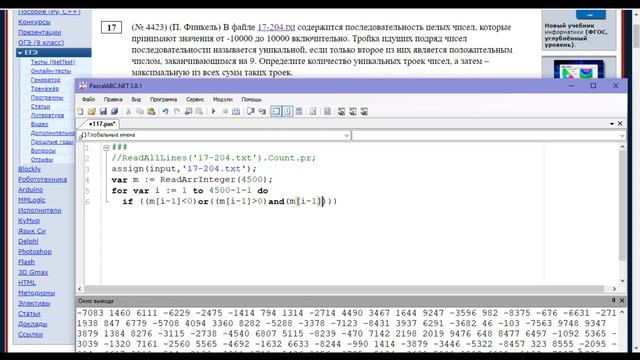Click the PascalABC.NET title bar app icon

click(x=83, y=86)
